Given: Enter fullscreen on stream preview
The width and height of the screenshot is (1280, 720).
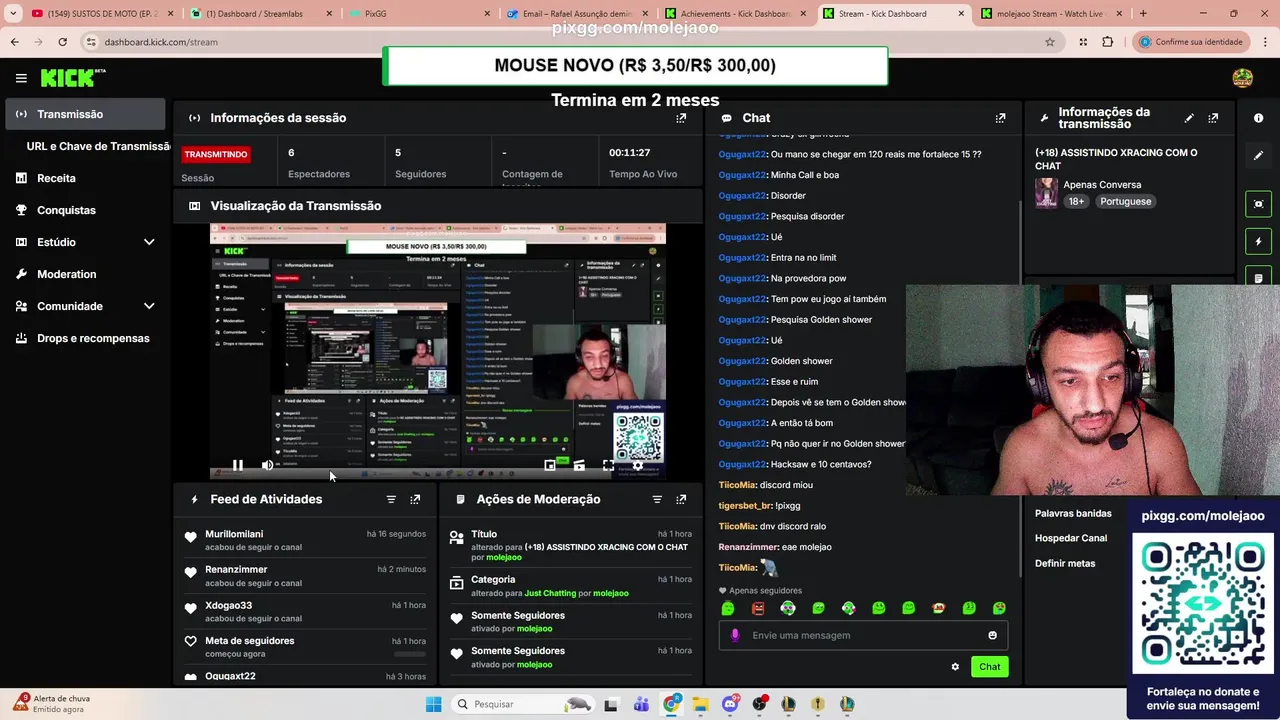Looking at the screenshot, I should point(608,465).
